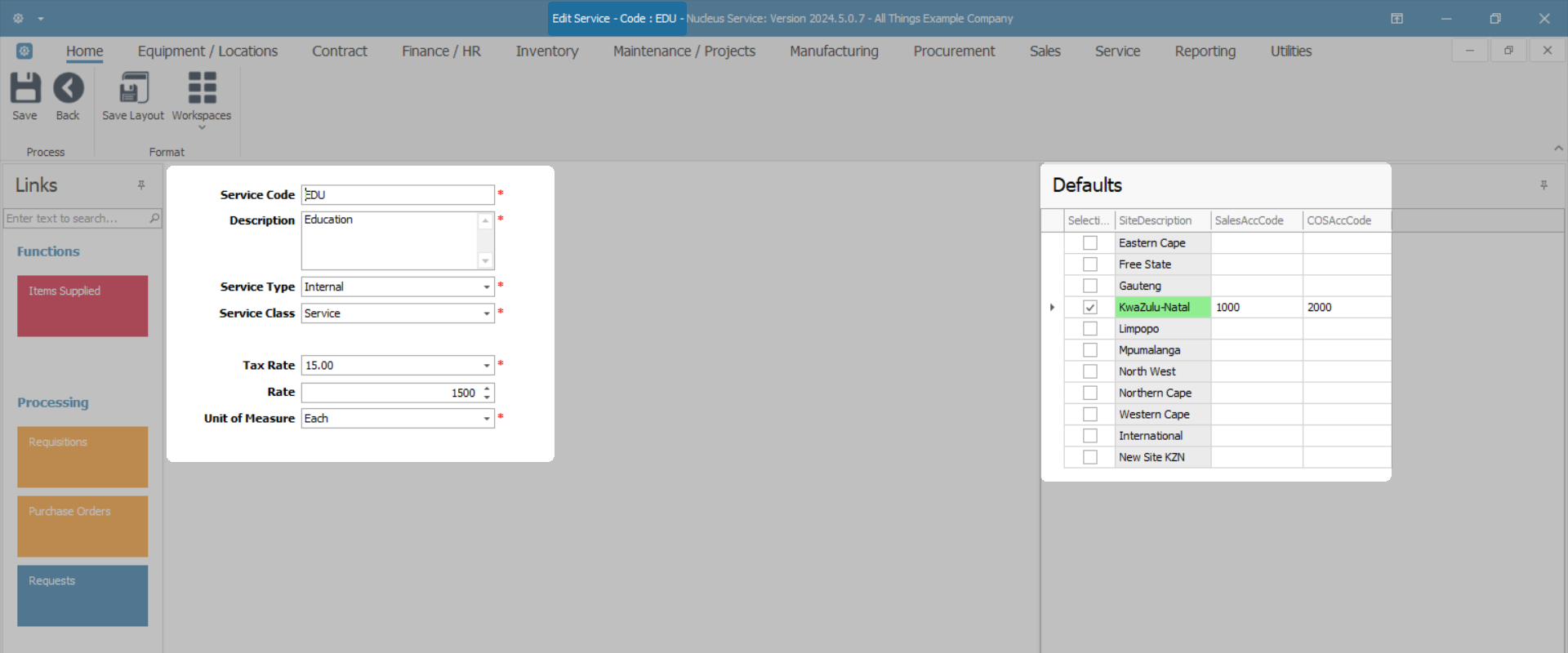The height and width of the screenshot is (653, 1568).
Task: Tick the Limpopo checkbox
Action: tap(1090, 328)
